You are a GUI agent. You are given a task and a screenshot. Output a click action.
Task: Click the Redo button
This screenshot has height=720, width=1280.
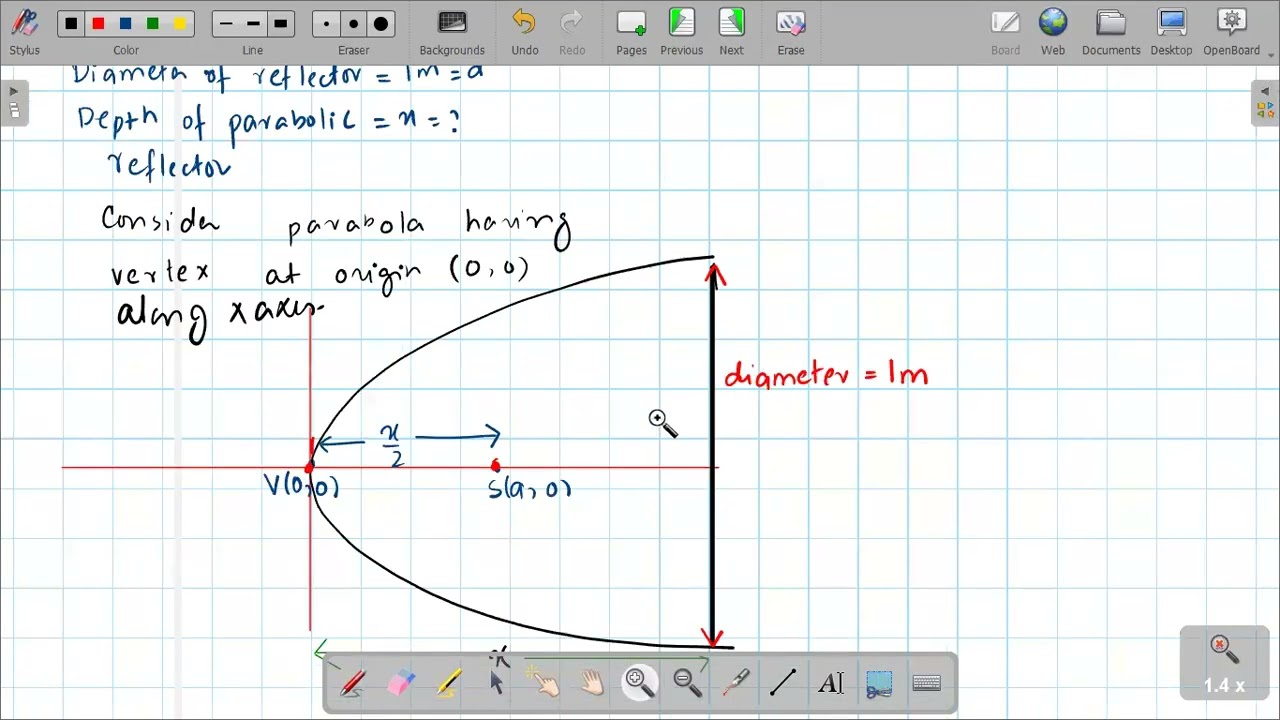(x=572, y=32)
